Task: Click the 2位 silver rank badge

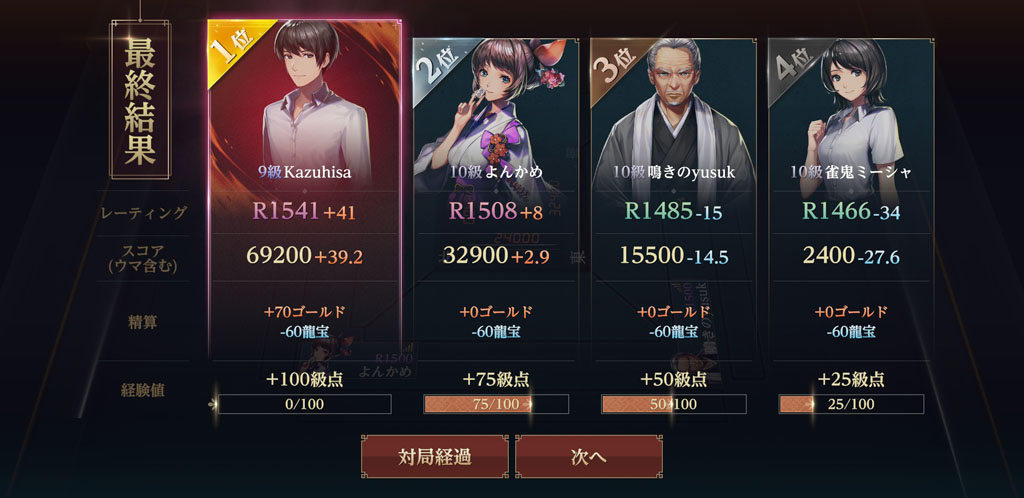Action: coord(436,64)
